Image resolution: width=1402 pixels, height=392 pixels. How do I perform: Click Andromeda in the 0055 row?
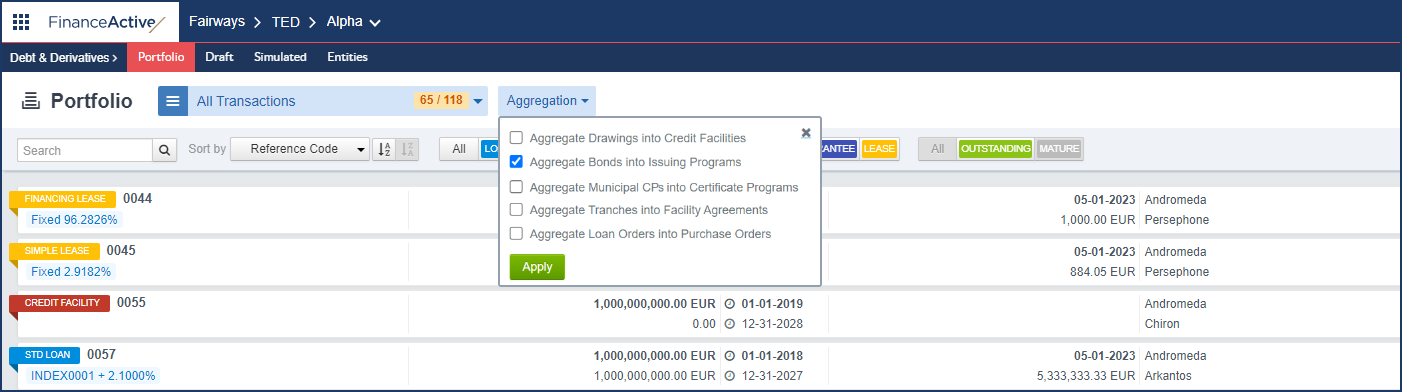tap(1175, 304)
